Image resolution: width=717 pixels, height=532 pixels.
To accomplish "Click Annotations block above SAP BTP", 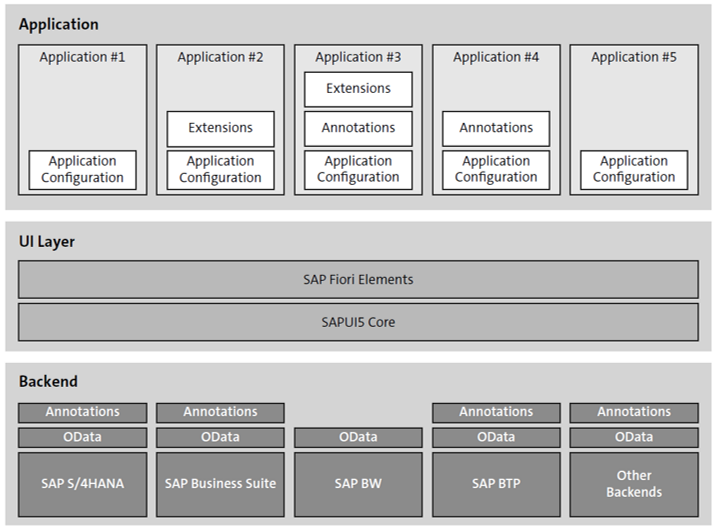I will pyautogui.click(x=496, y=413).
